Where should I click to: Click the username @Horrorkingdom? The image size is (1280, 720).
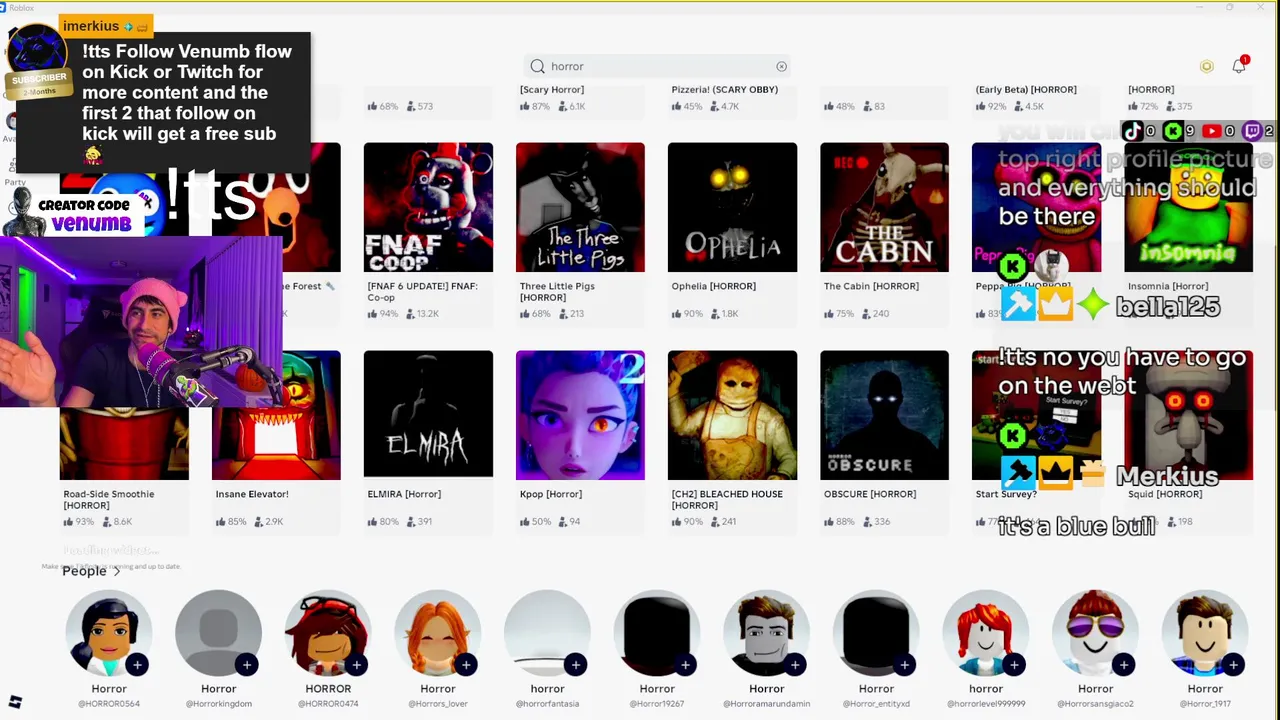click(x=218, y=704)
